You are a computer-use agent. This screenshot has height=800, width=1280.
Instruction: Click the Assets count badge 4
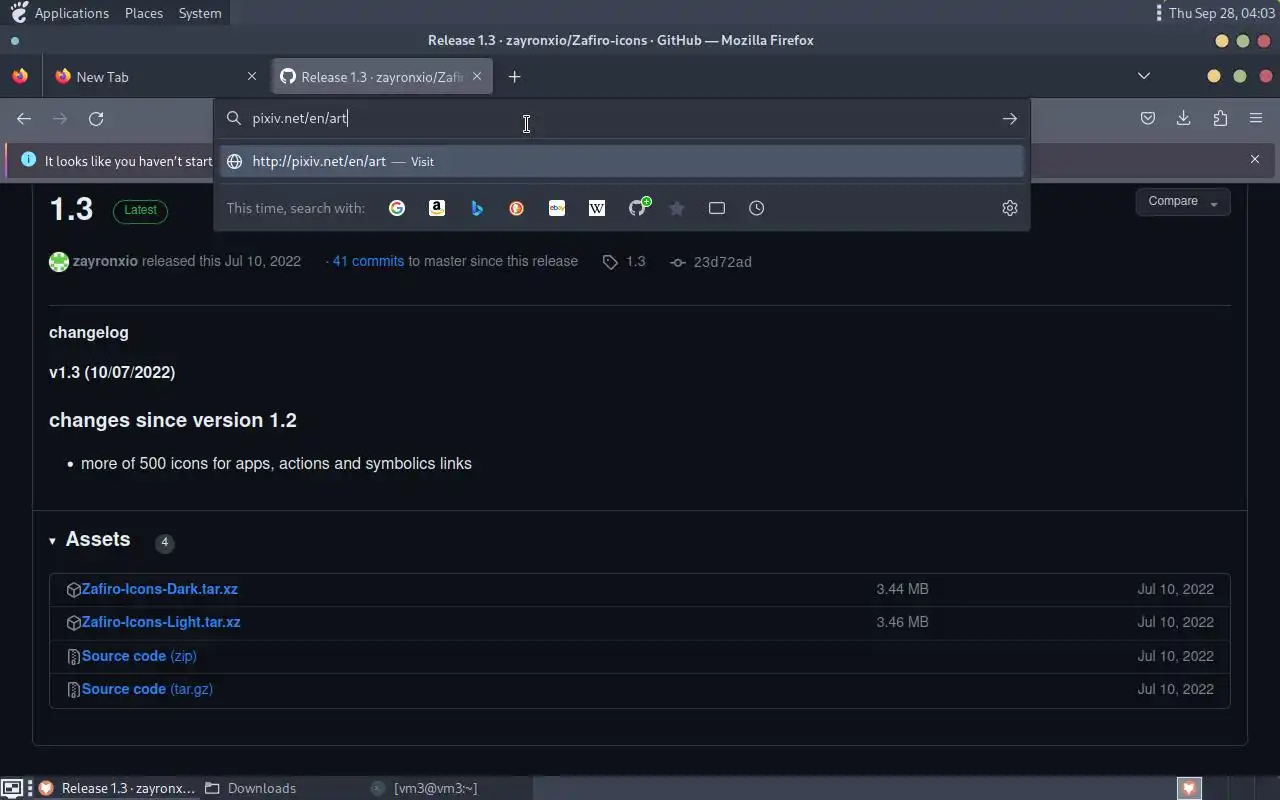[164, 542]
